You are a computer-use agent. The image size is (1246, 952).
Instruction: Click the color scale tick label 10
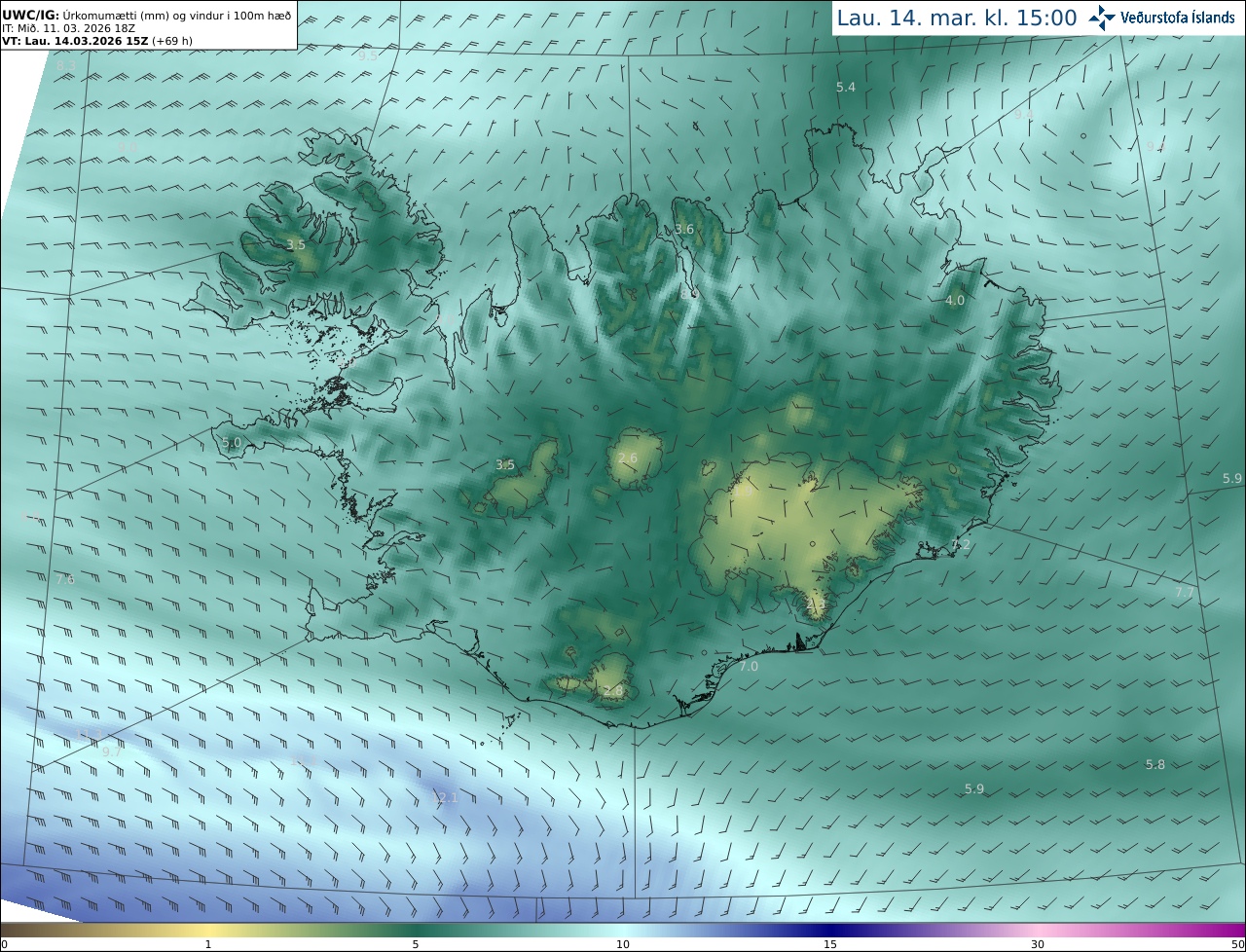tap(623, 944)
